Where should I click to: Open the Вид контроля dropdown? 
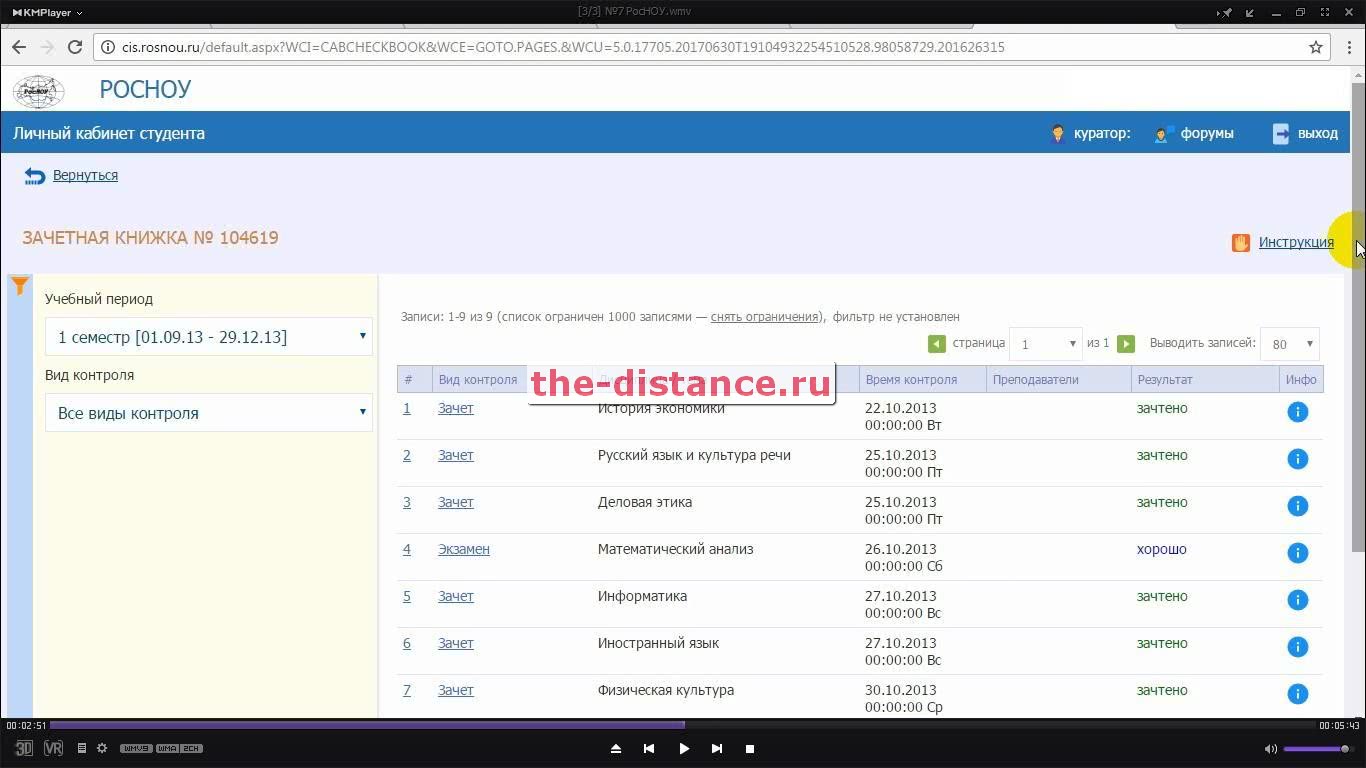(x=209, y=413)
